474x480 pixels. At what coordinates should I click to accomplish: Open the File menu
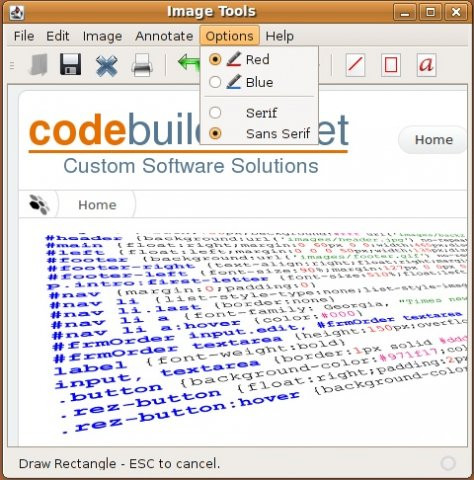click(x=24, y=36)
